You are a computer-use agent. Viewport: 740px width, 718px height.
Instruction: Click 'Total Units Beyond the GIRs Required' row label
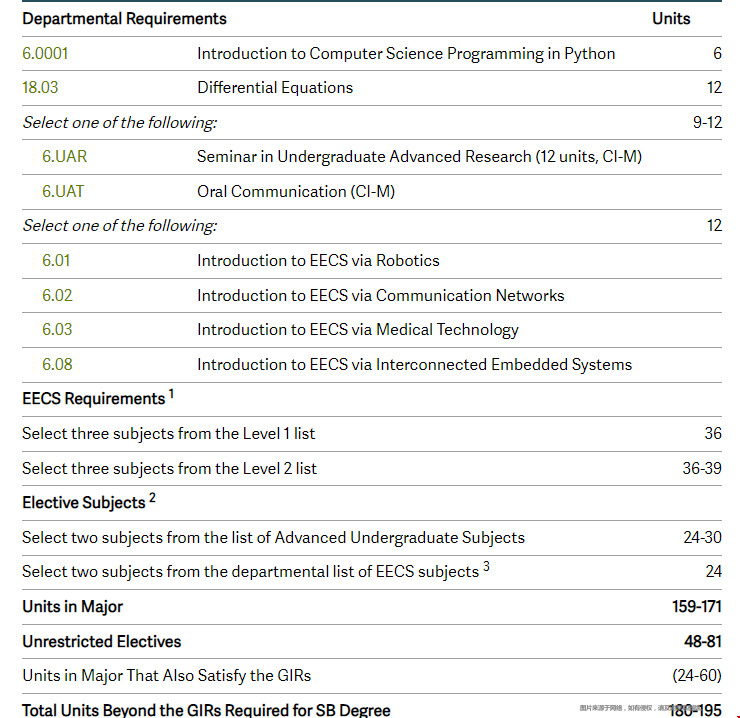(206, 710)
